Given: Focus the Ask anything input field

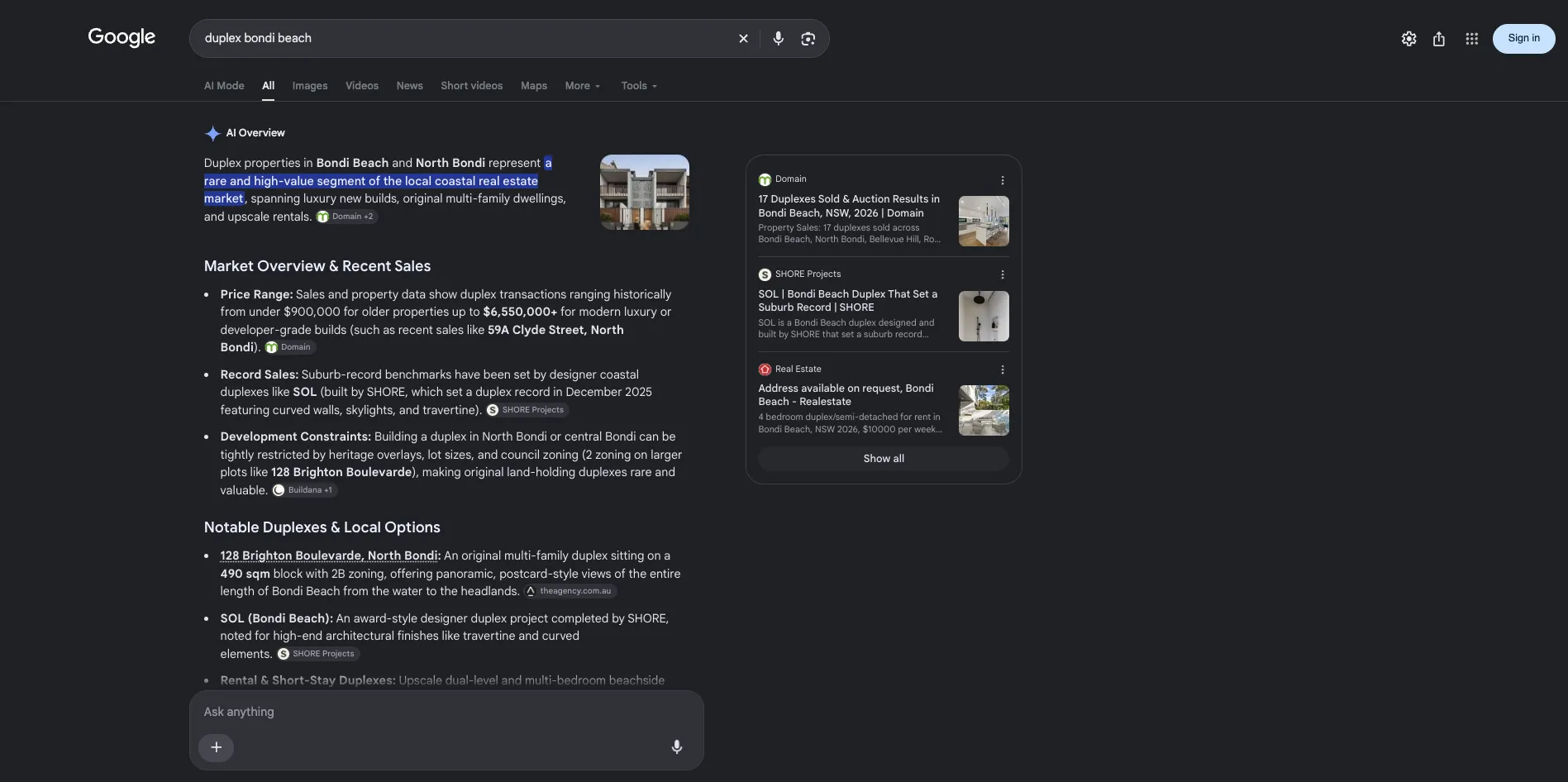Looking at the screenshot, I should pos(446,712).
